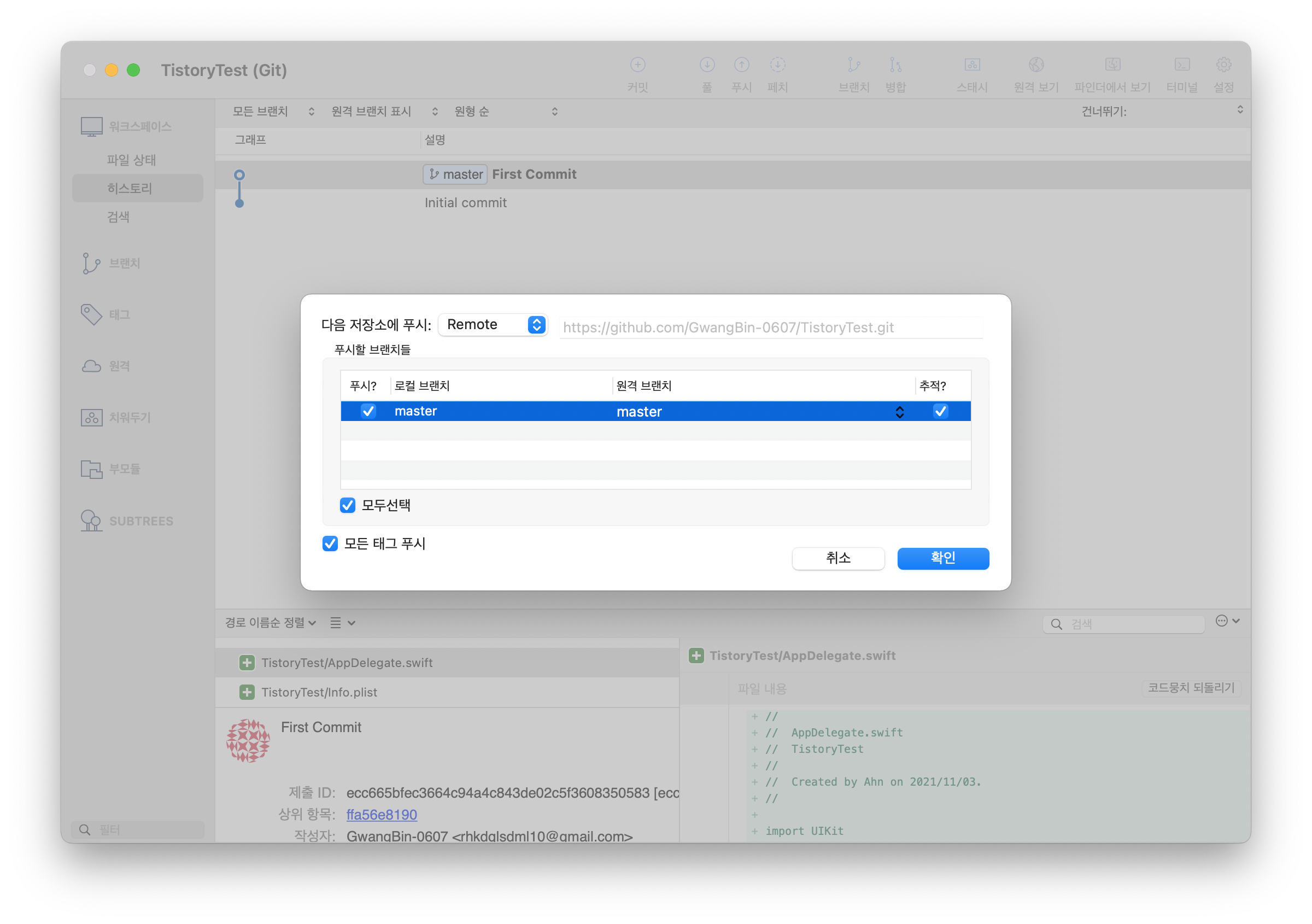Open the Remote repository dropdown
Image resolution: width=1312 pixels, height=924 pixels.
tap(494, 325)
